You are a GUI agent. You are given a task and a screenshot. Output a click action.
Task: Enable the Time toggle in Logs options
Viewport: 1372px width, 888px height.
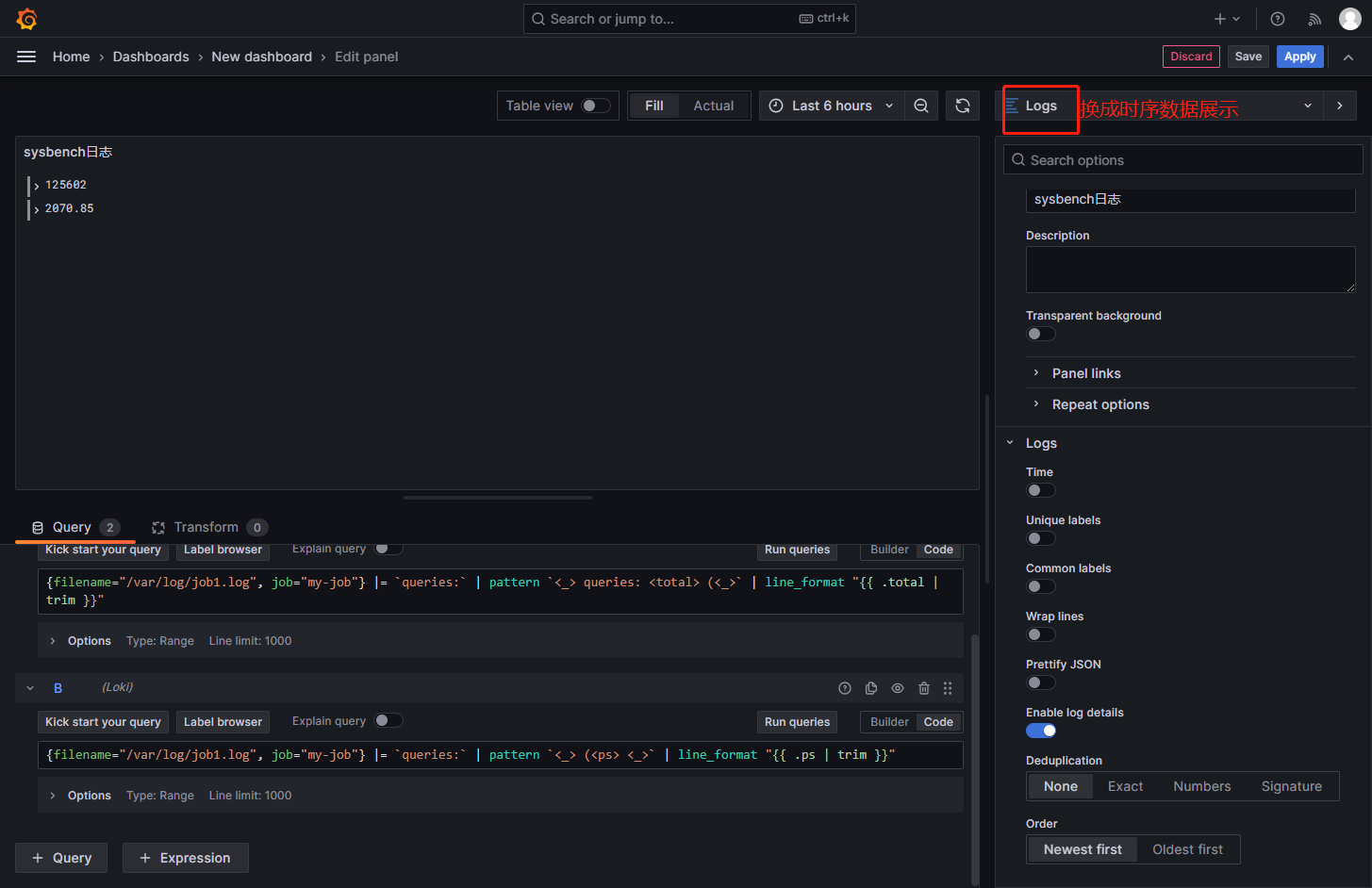(1041, 490)
